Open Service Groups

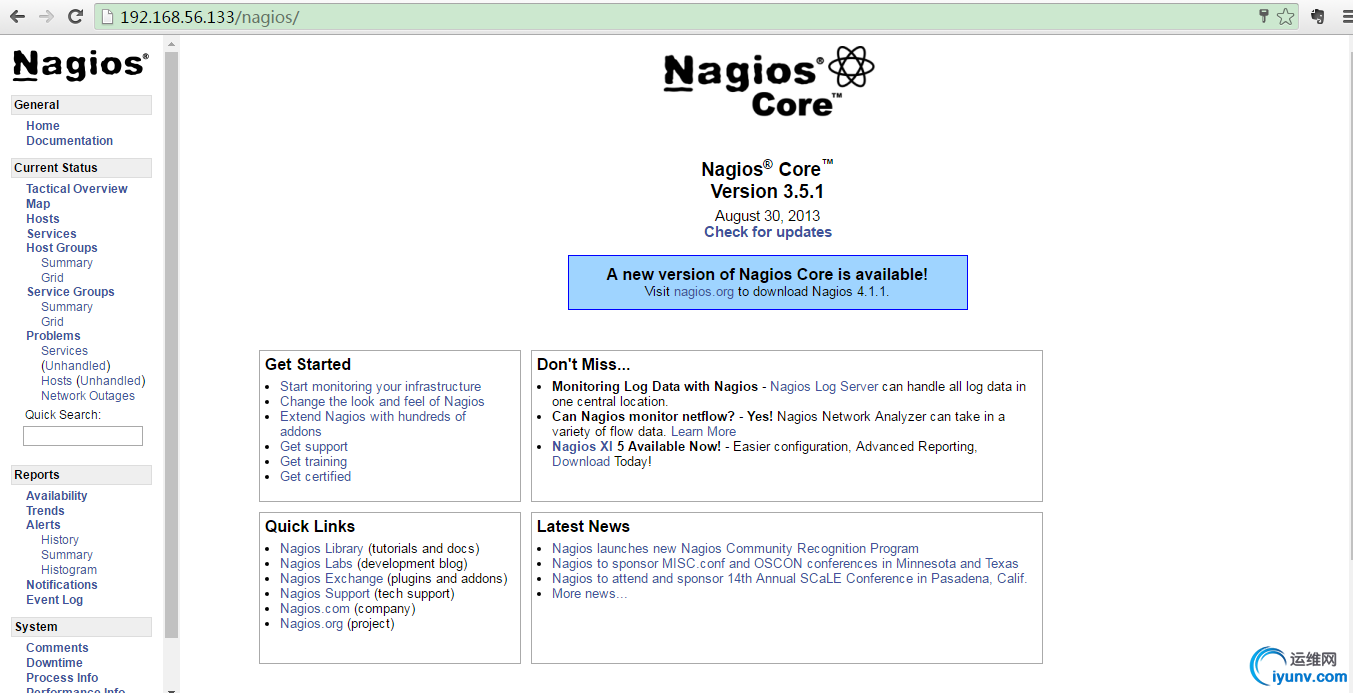(70, 292)
